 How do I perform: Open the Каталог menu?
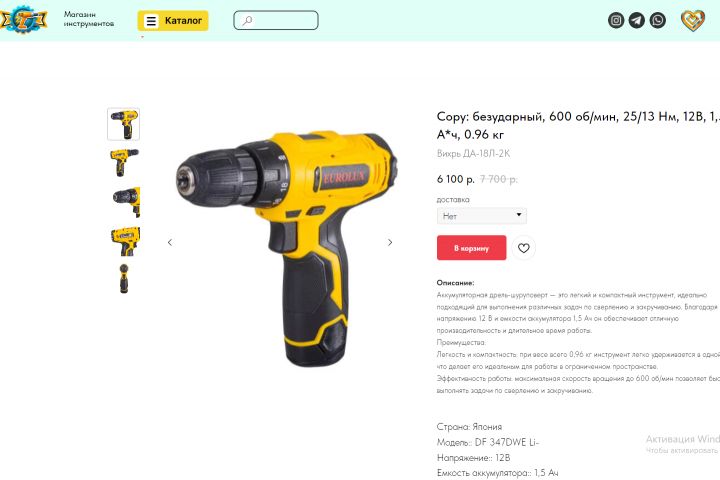tap(173, 21)
